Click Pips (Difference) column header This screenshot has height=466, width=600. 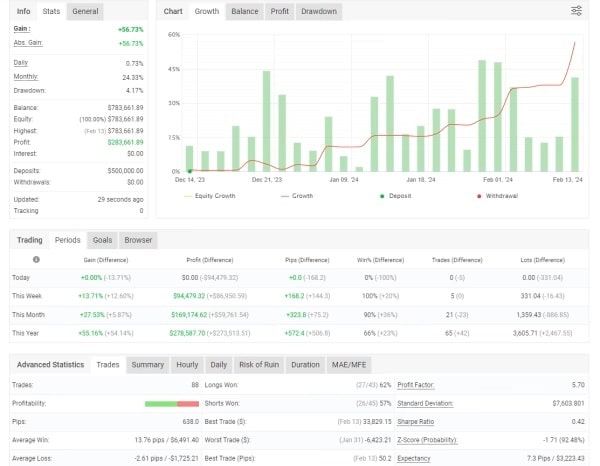click(307, 260)
